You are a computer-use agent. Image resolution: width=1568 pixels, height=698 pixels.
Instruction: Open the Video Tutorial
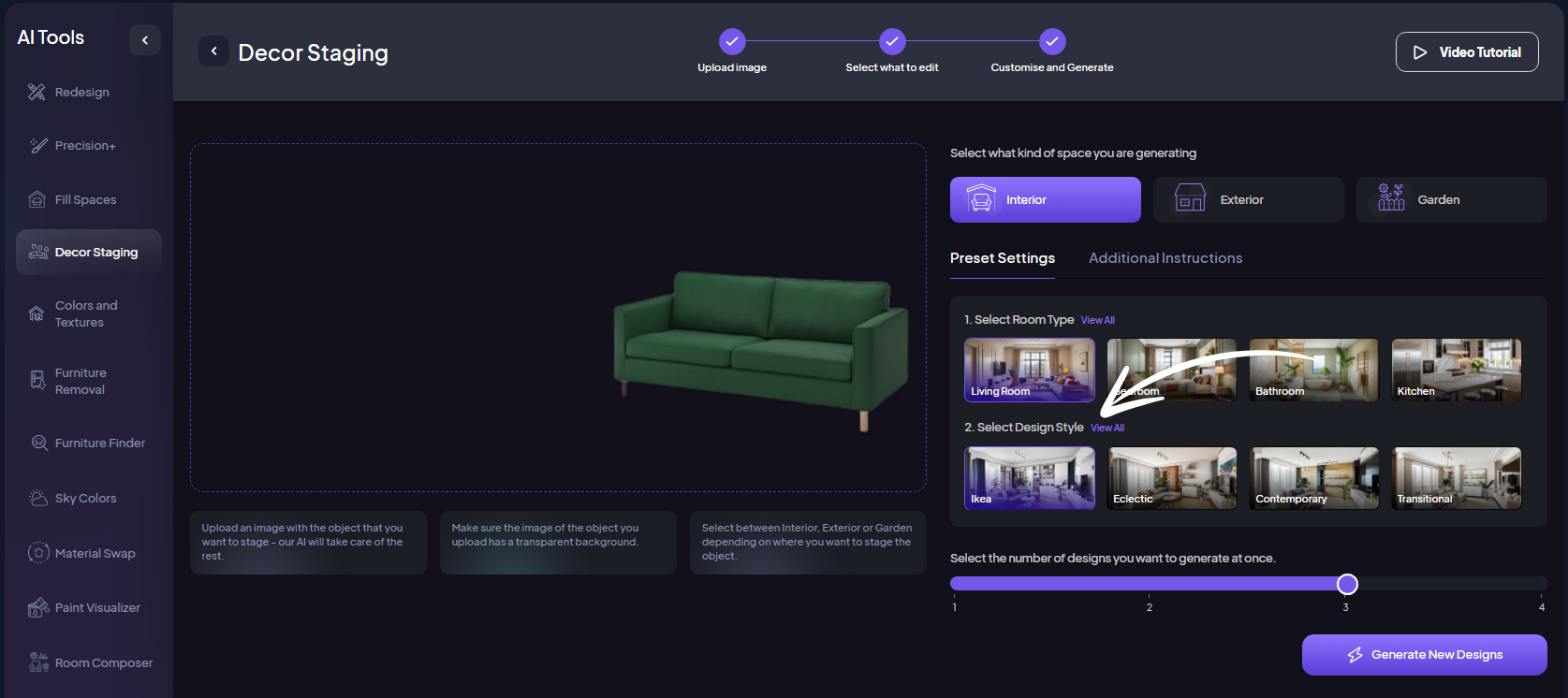(x=1466, y=52)
